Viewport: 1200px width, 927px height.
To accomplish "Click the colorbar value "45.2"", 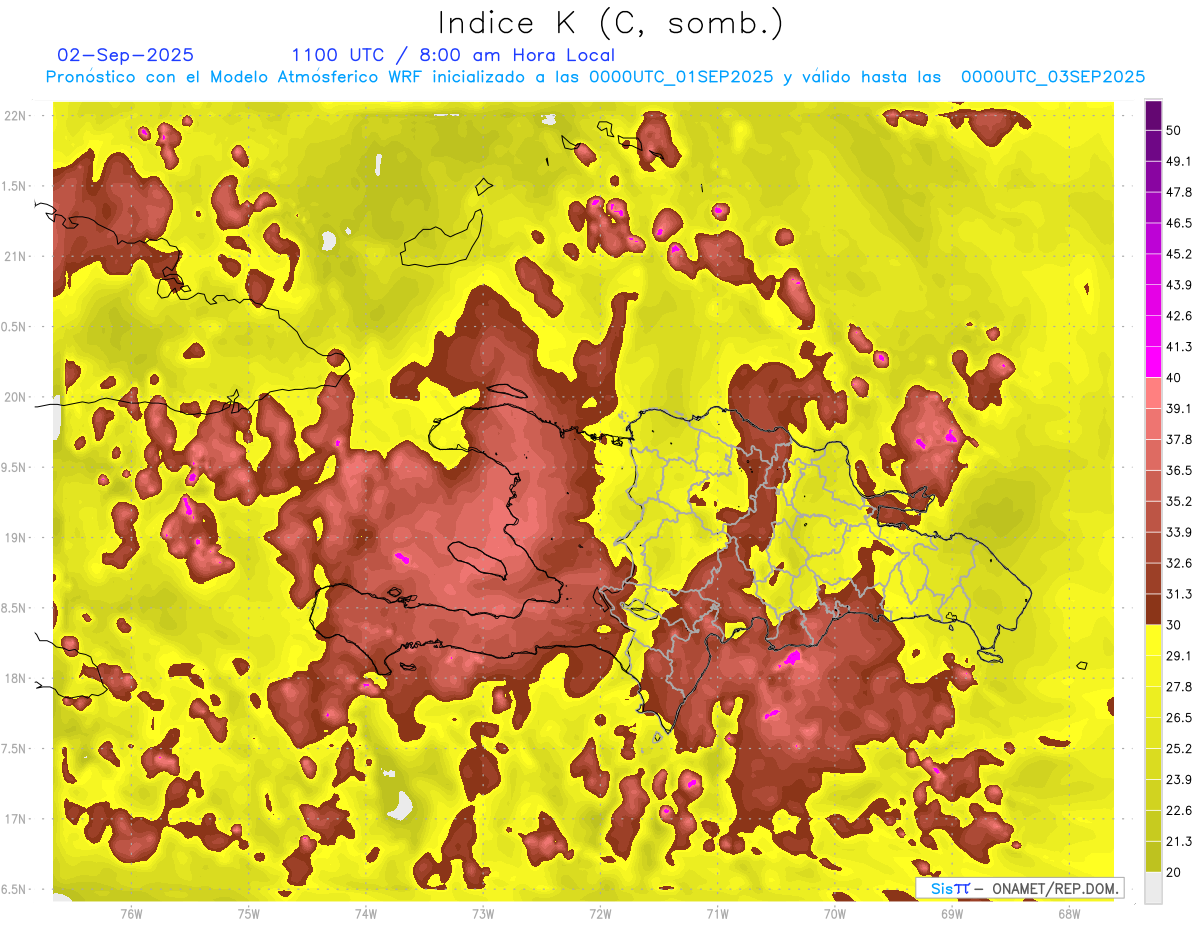I will (1178, 254).
